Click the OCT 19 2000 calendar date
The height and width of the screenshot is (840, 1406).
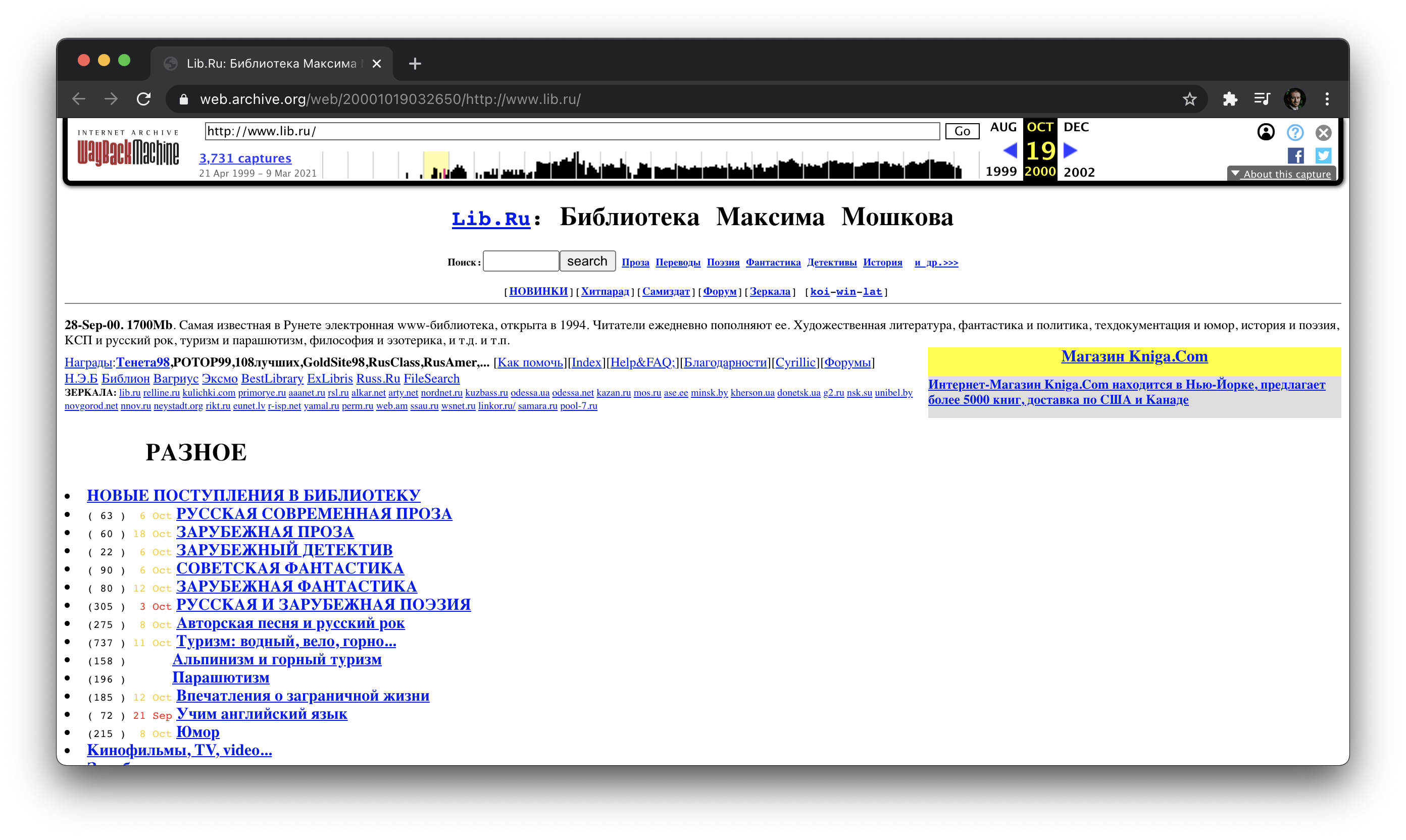point(1039,149)
